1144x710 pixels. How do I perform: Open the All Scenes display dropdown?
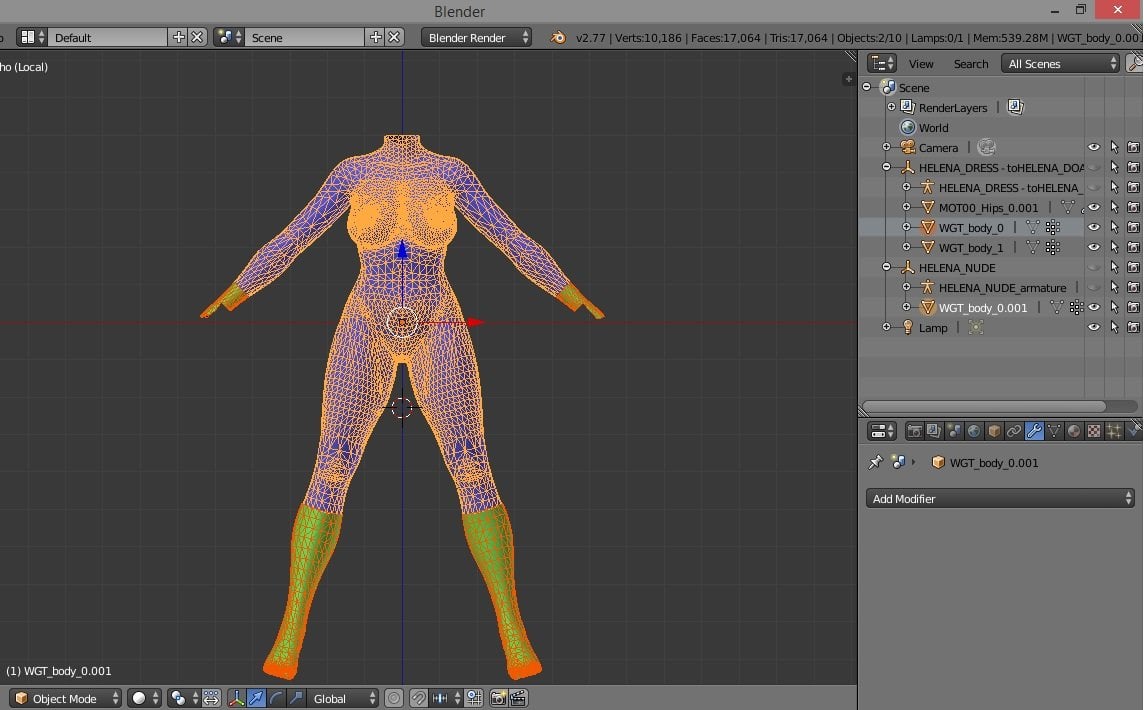click(x=1060, y=63)
